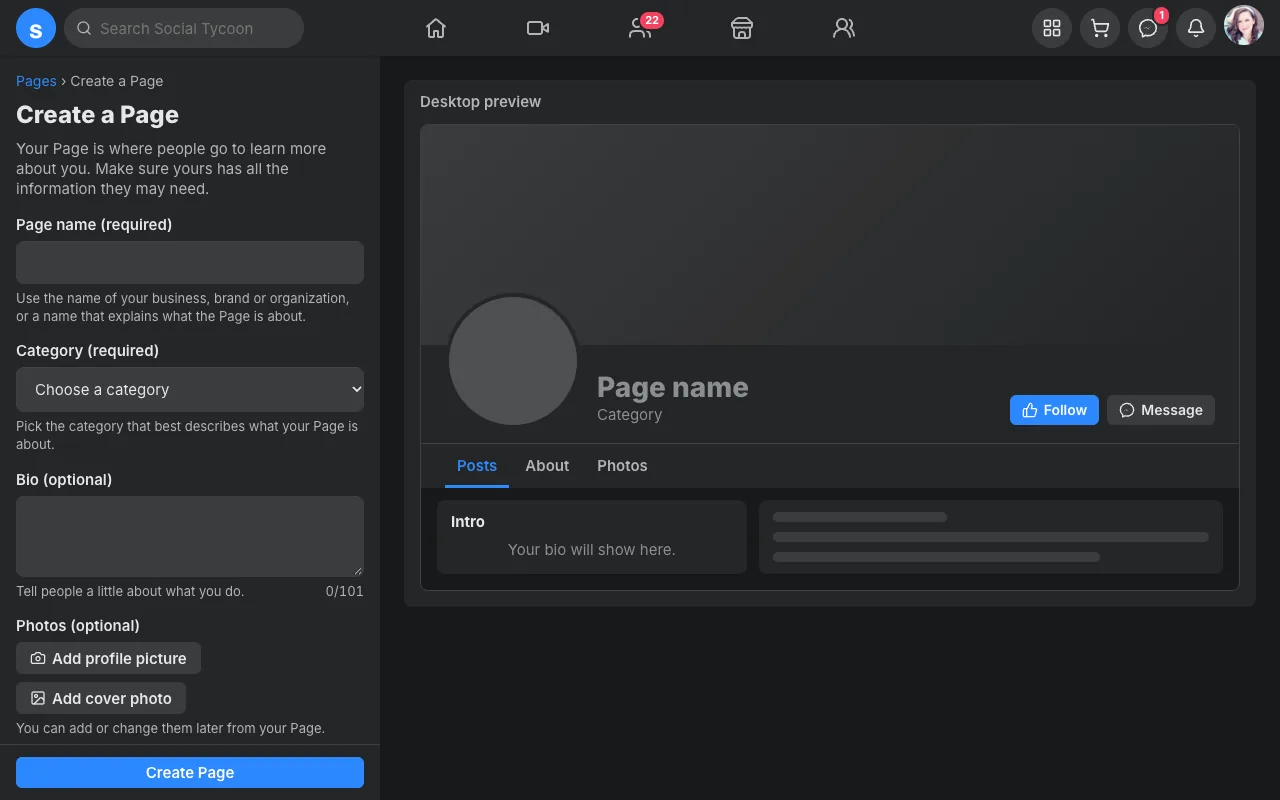Submit with the Create Page button

[x=190, y=772]
